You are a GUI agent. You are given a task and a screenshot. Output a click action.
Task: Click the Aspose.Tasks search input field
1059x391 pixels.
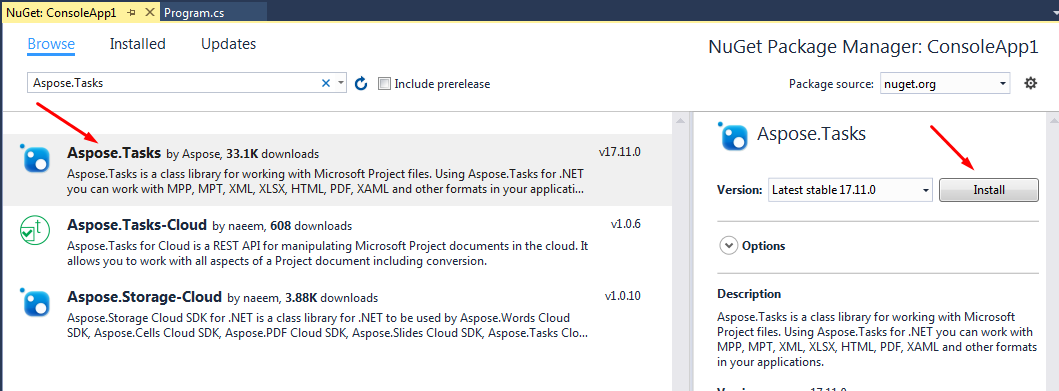click(174, 83)
